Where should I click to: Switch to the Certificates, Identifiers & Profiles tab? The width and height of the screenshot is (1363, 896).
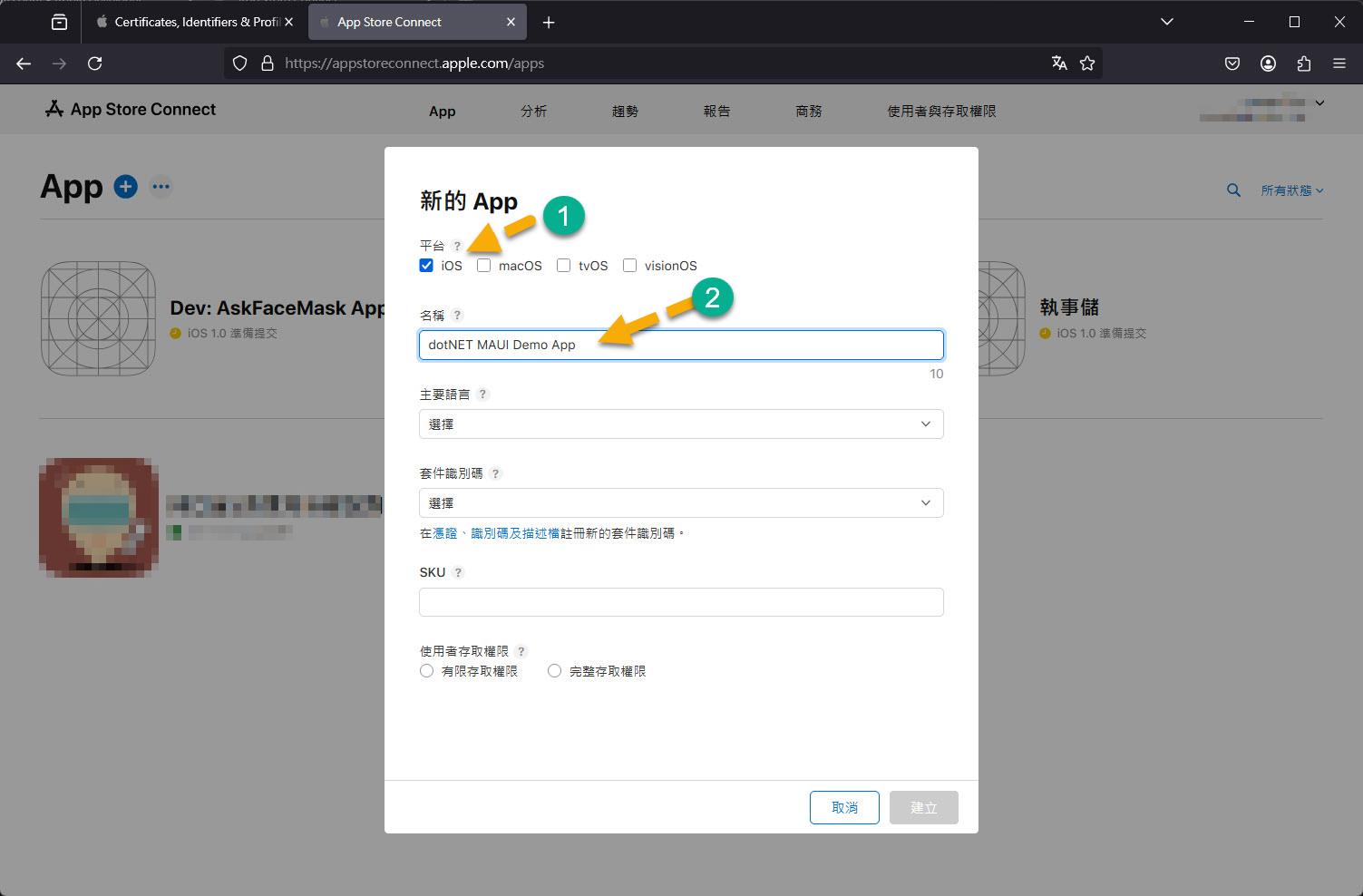tap(194, 22)
